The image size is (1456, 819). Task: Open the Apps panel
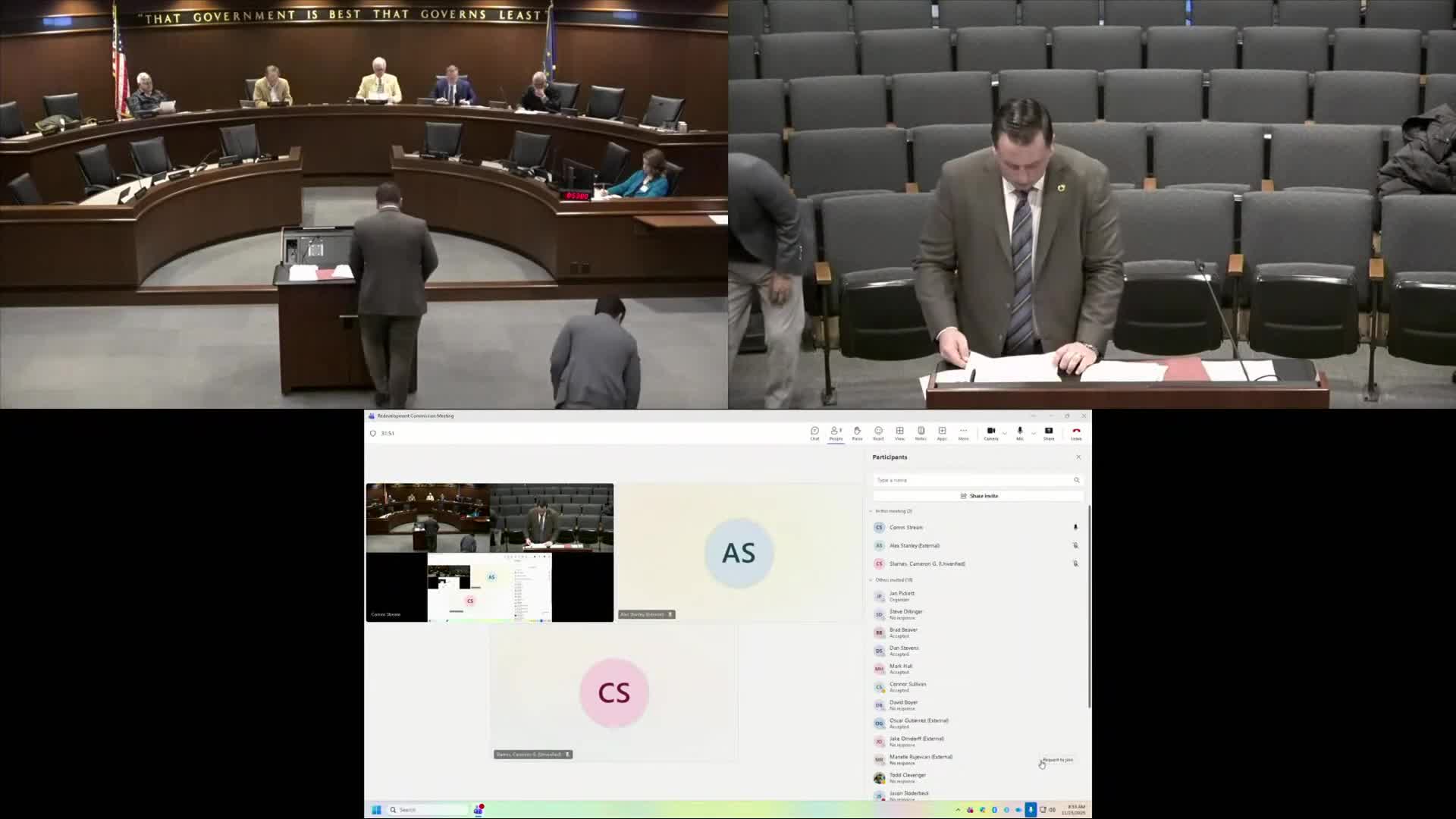coord(942,432)
